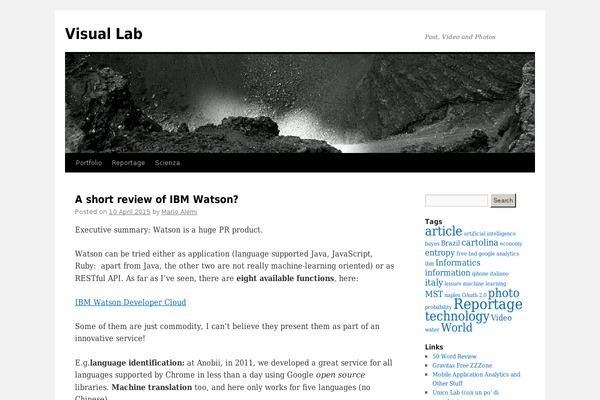Click the bold text eight available functions
Screen dimensions: 600x400
(x=285, y=278)
